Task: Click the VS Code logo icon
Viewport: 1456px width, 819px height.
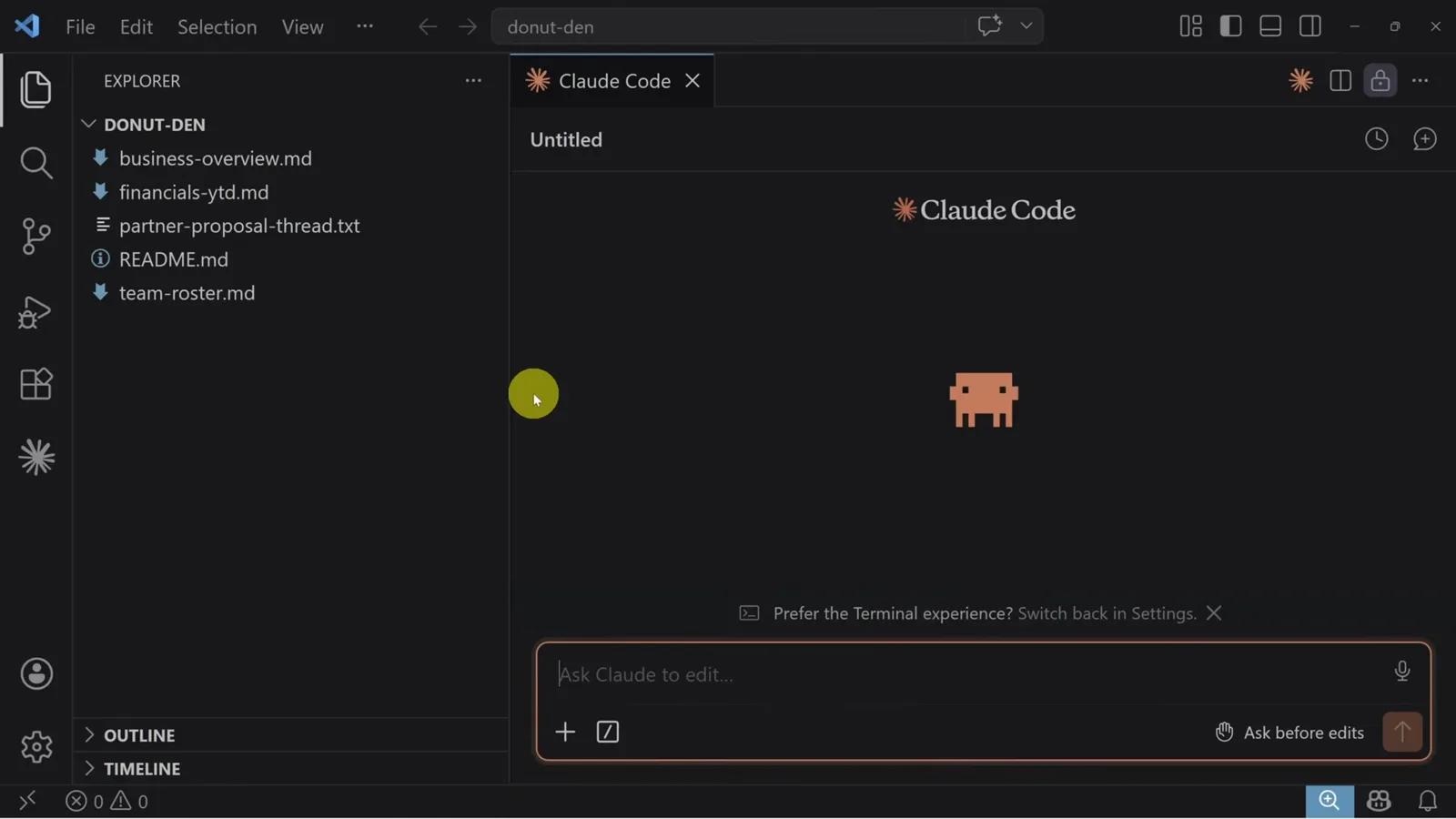Action: point(27,26)
